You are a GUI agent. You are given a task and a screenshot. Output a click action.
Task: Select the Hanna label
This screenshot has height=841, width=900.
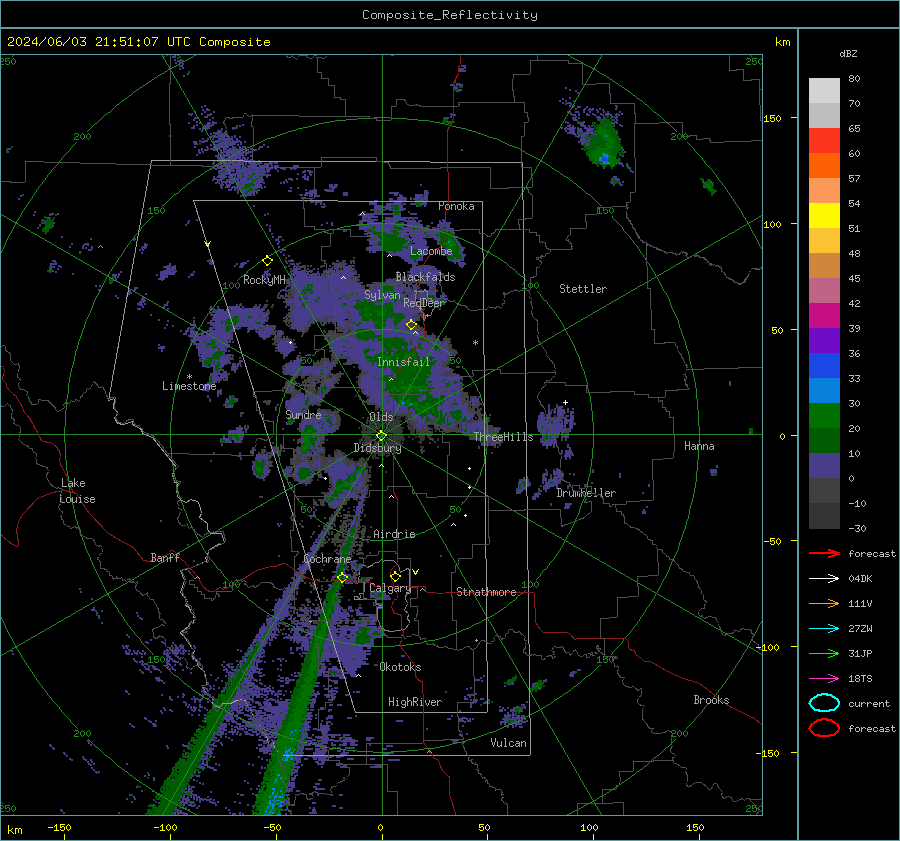[699, 446]
